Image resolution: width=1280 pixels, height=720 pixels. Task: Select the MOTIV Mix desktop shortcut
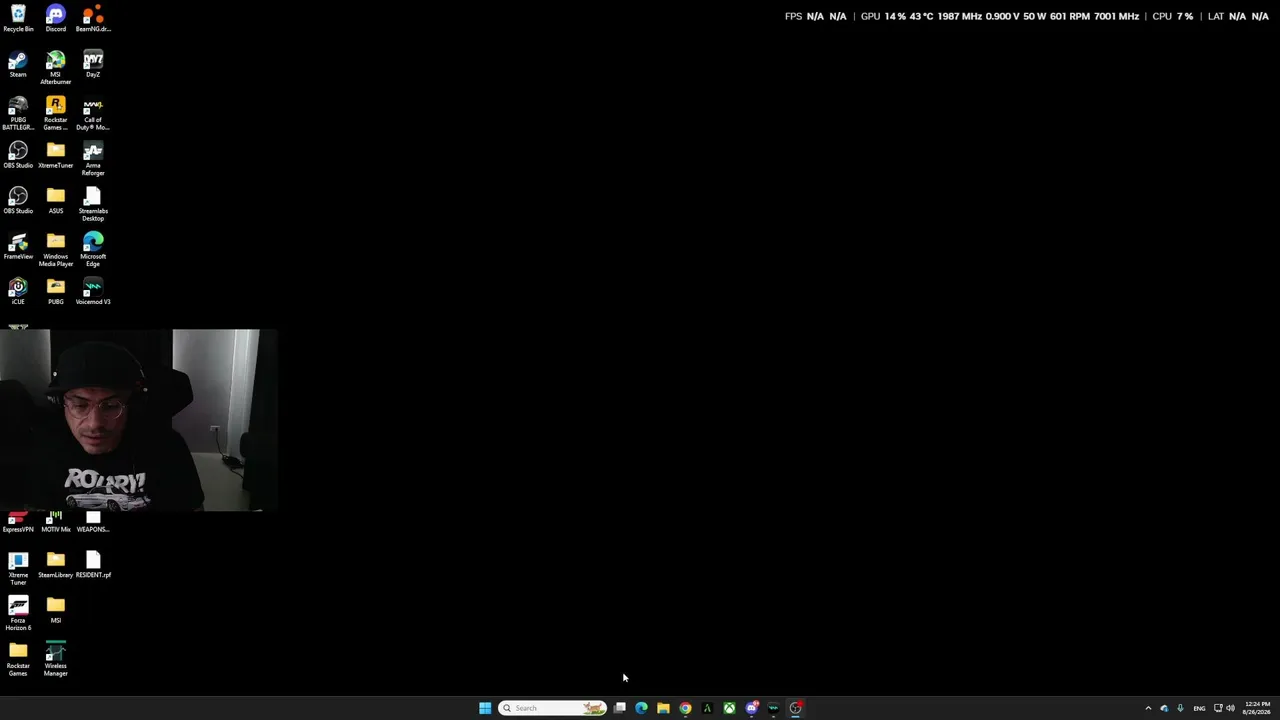coord(56,523)
